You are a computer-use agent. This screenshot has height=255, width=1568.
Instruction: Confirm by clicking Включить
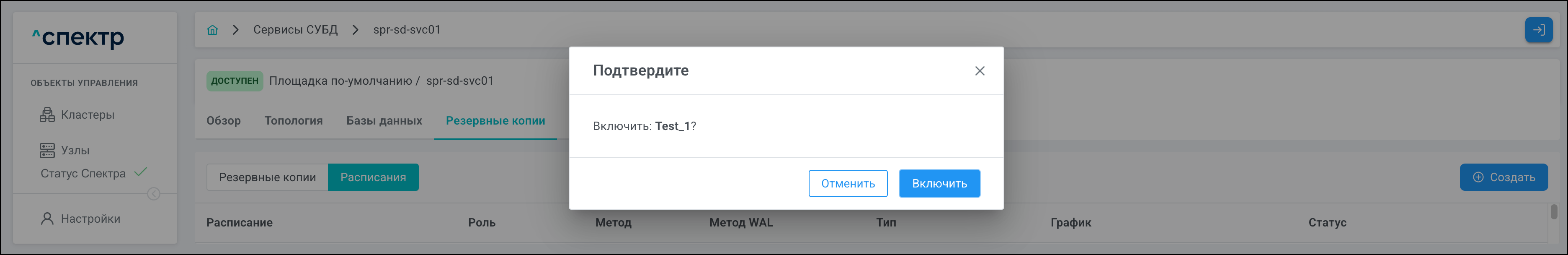point(939,184)
